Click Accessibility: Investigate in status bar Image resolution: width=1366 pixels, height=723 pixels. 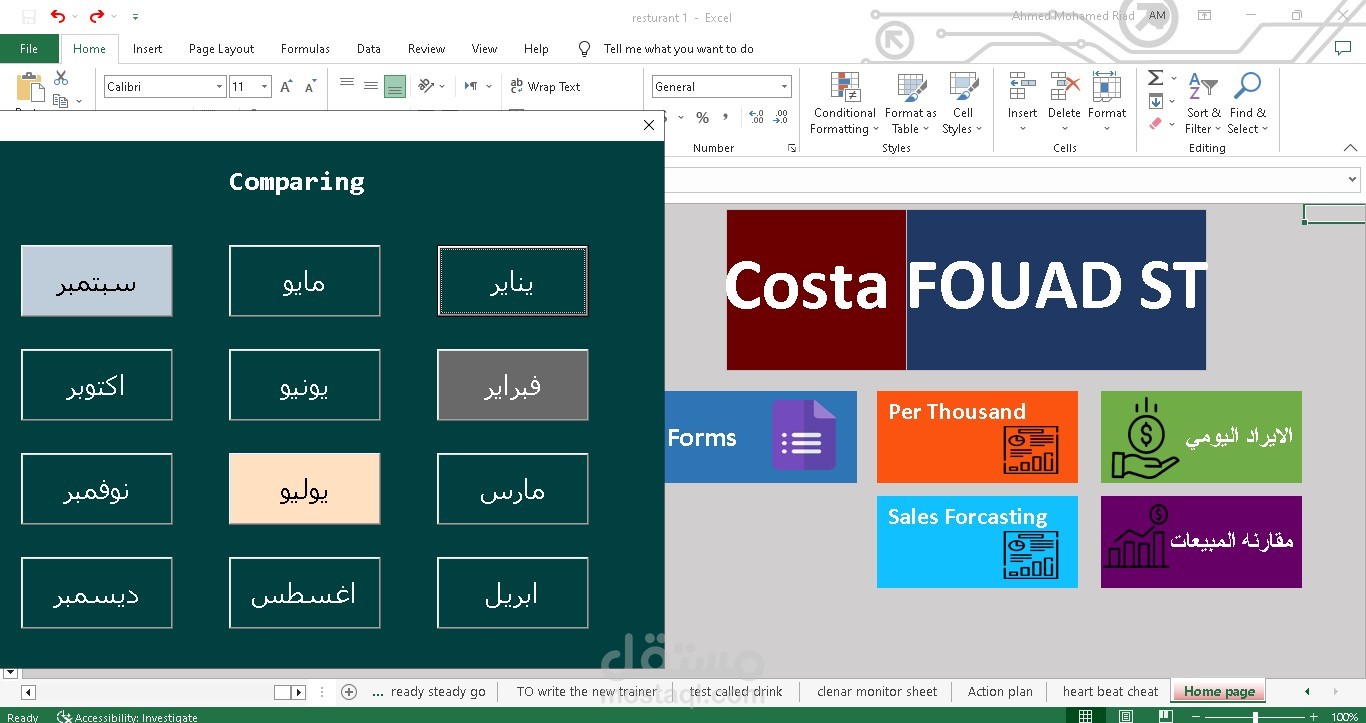128,717
